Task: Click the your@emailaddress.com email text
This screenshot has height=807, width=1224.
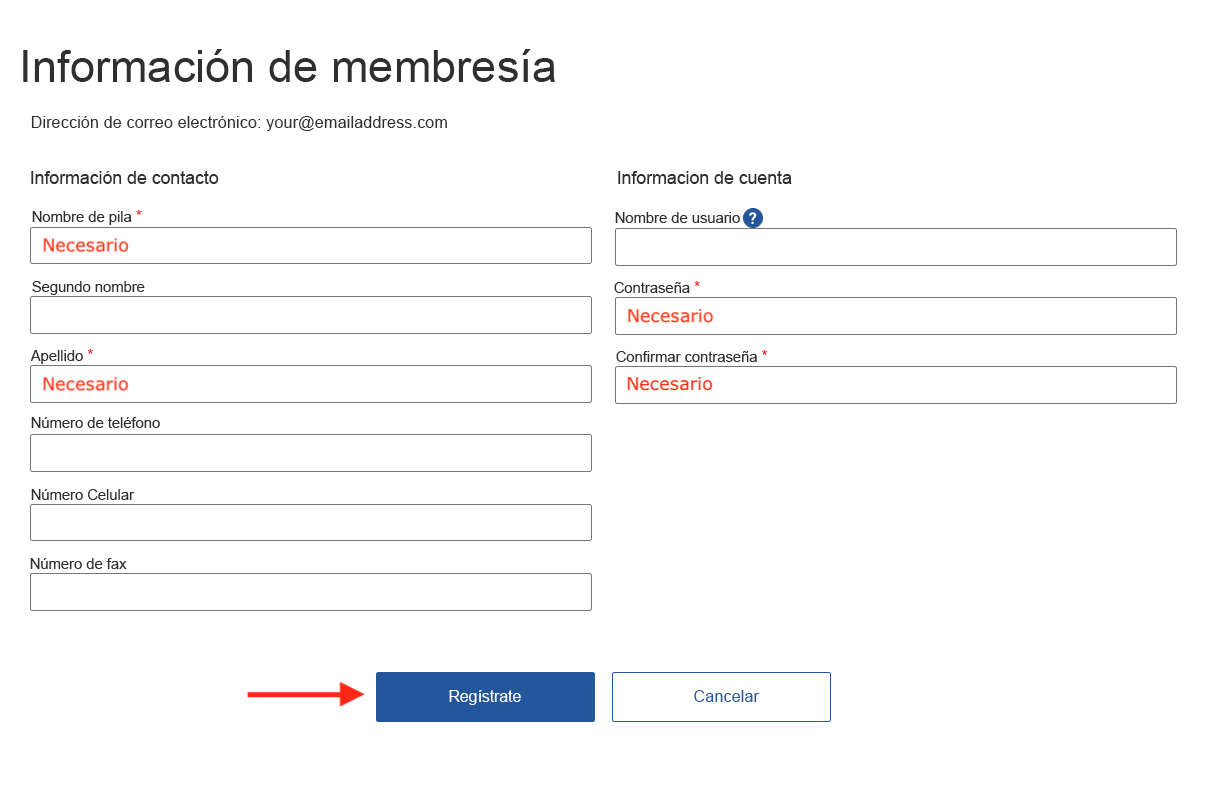Action: pyautogui.click(x=356, y=123)
